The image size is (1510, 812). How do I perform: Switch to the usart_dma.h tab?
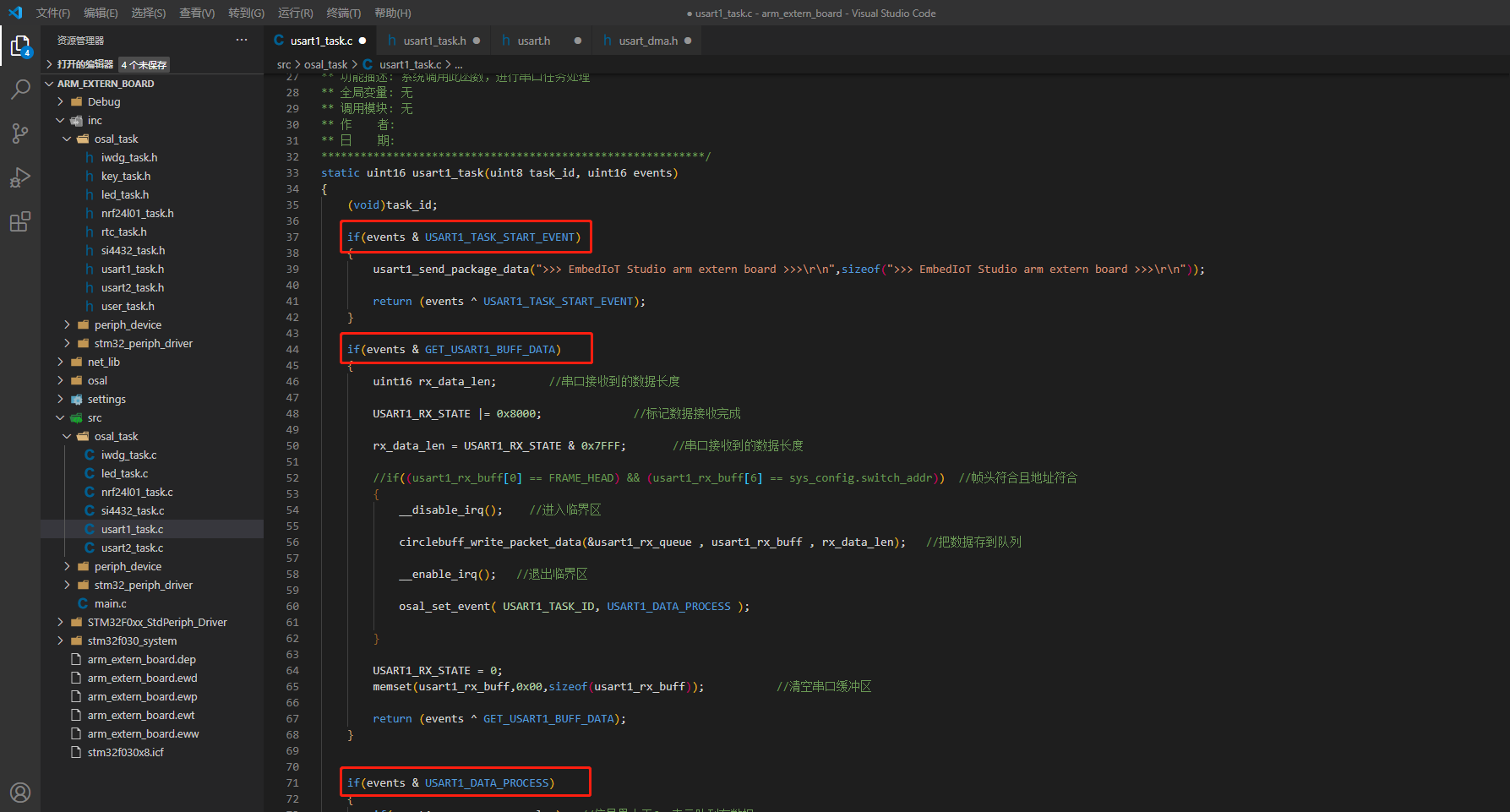(647, 41)
